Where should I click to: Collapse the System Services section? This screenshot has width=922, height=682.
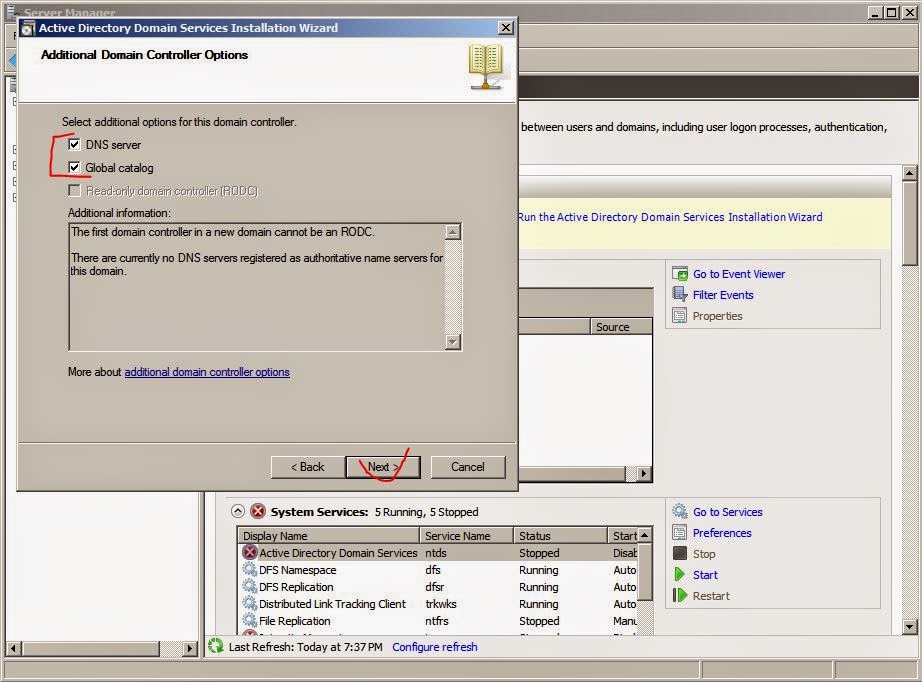click(x=238, y=511)
